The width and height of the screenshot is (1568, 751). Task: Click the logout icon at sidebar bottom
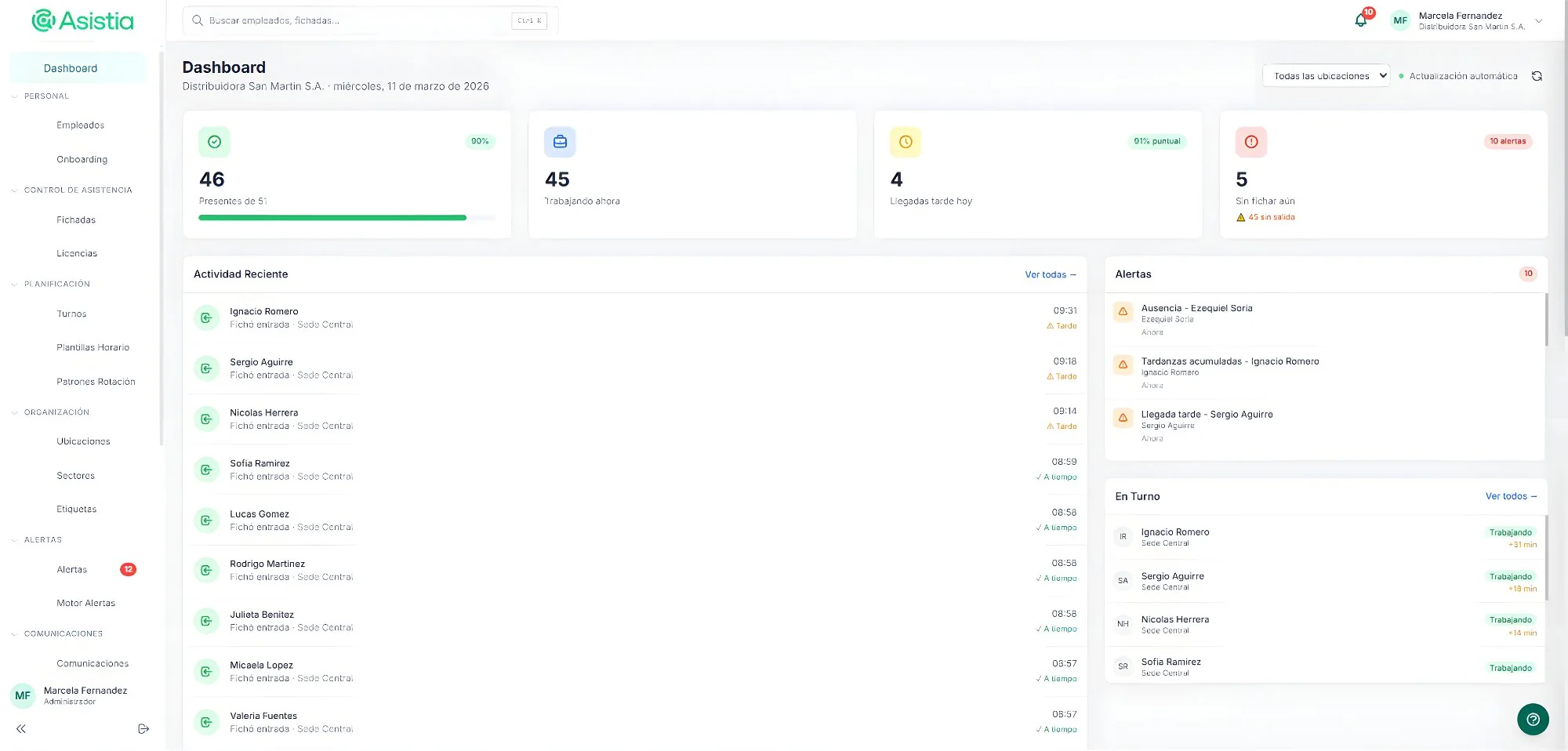click(x=143, y=728)
